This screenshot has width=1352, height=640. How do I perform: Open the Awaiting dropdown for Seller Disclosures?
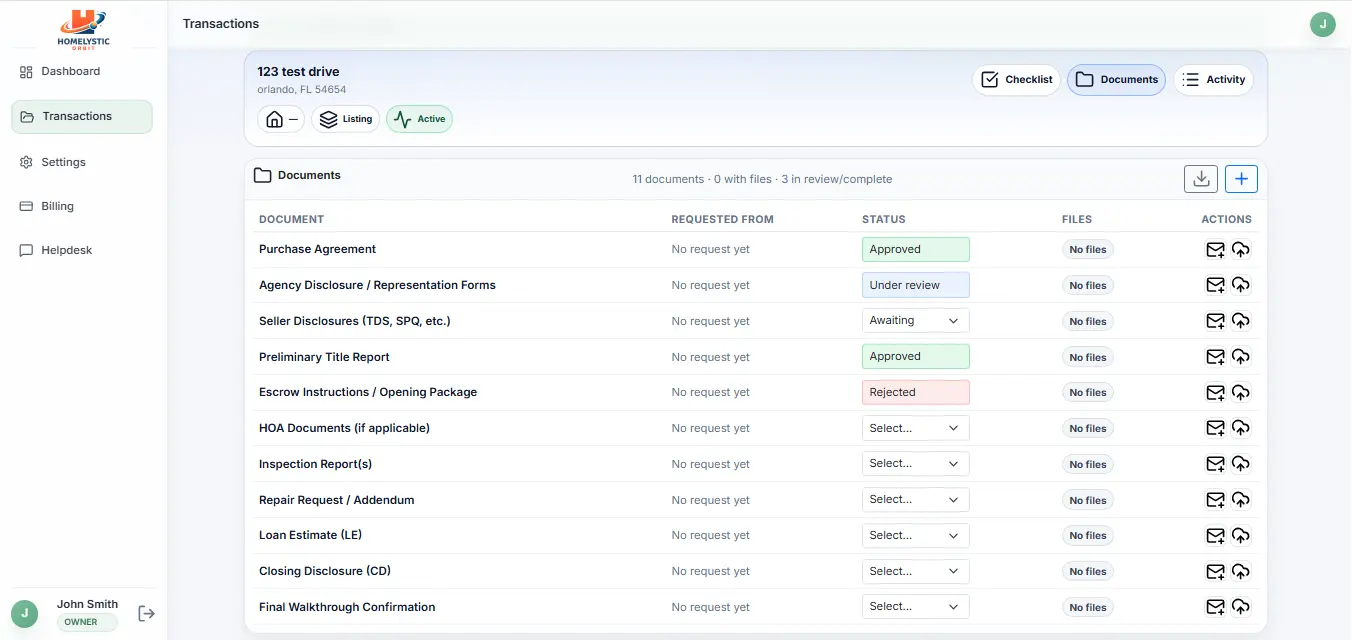(x=915, y=320)
